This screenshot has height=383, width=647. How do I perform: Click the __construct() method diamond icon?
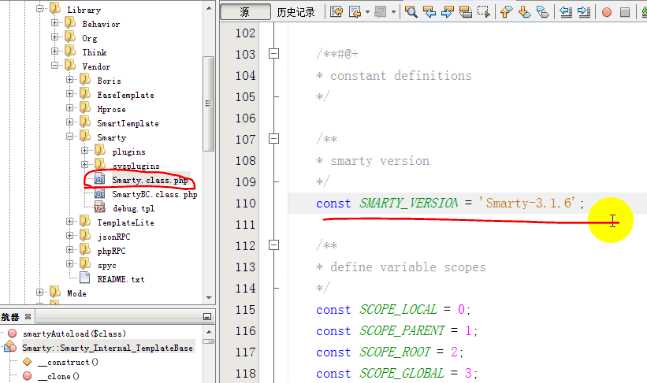click(x=27, y=362)
